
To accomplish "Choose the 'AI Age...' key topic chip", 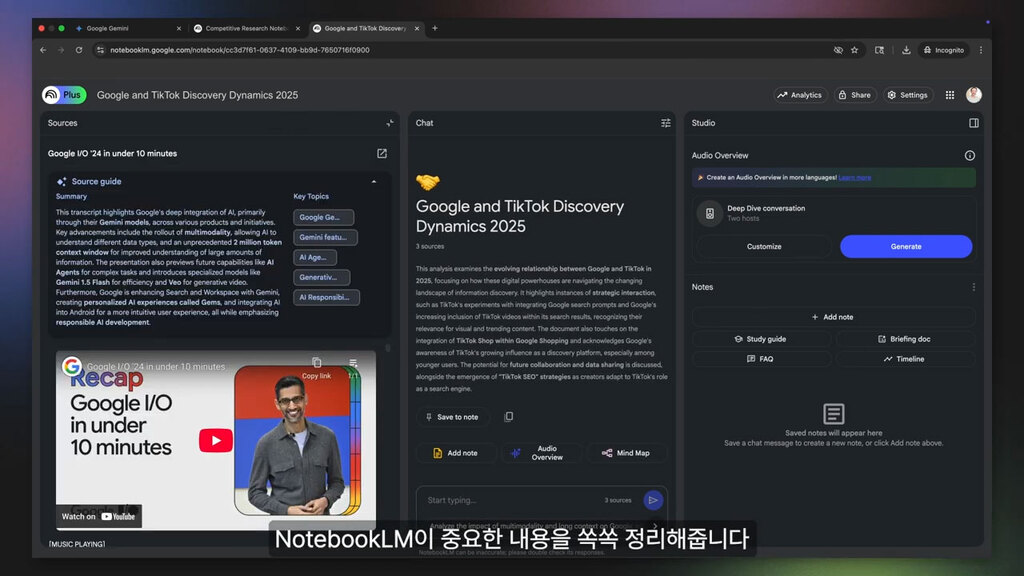I will pyautogui.click(x=315, y=257).
